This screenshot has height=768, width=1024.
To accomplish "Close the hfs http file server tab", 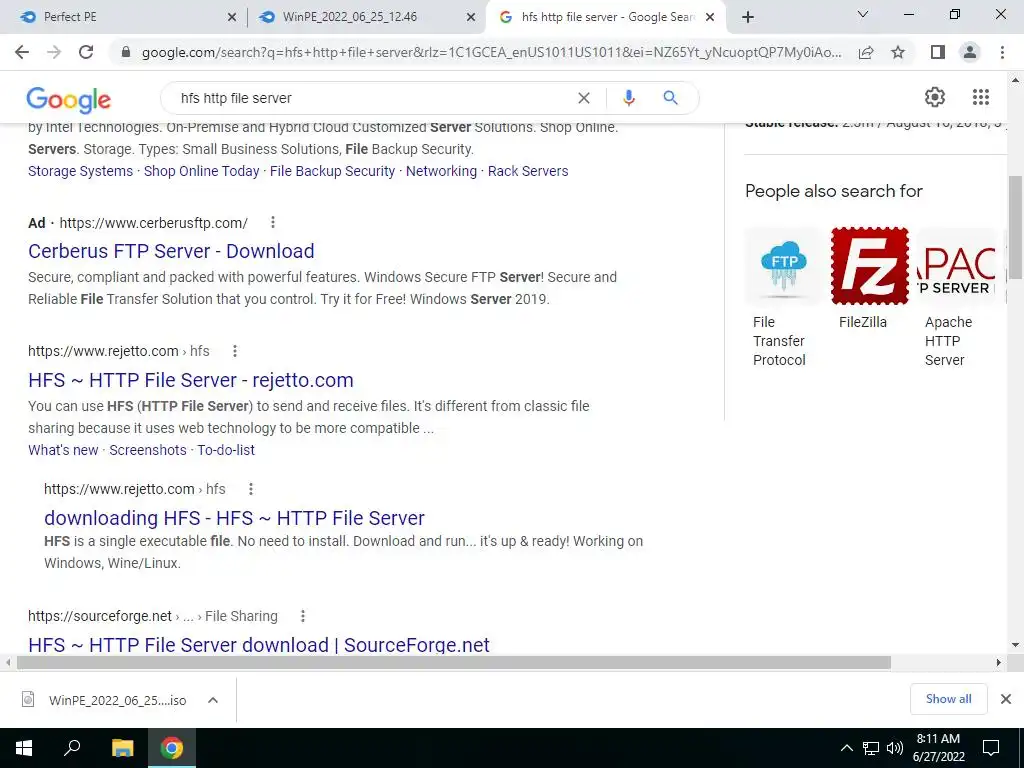I will pos(711,18).
